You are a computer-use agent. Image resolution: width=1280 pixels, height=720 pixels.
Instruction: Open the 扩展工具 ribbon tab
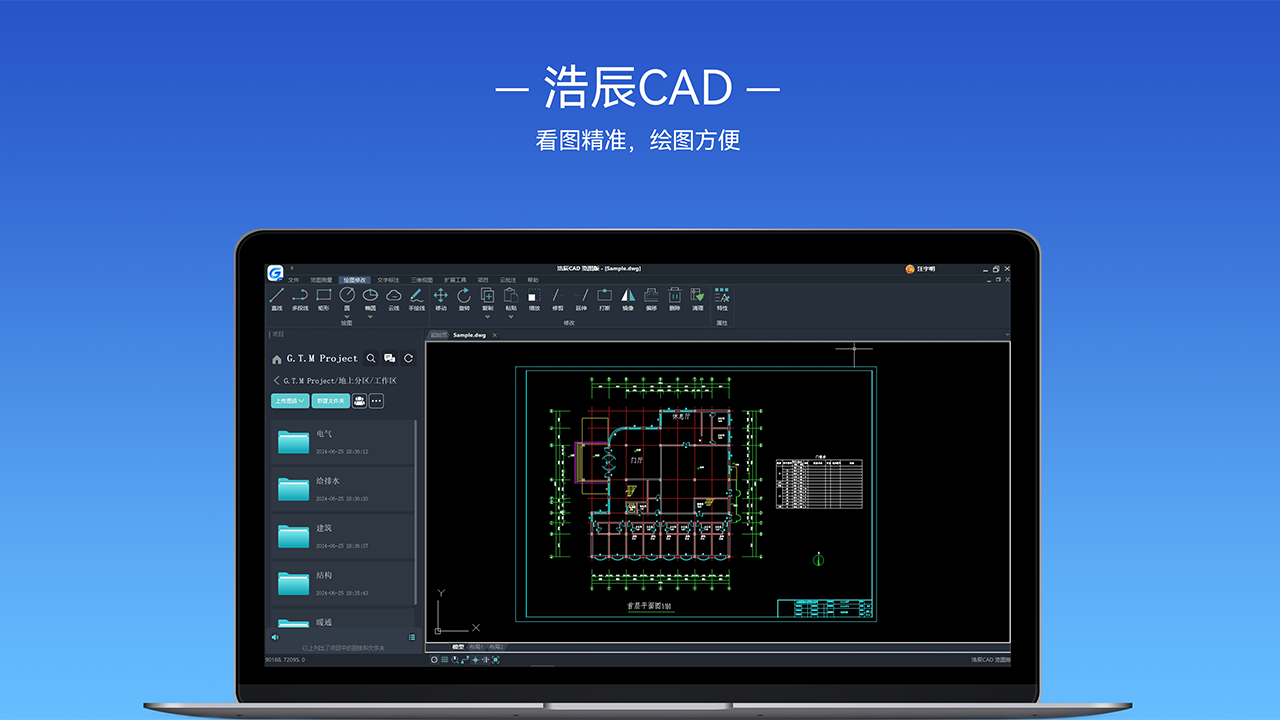[x=455, y=280]
